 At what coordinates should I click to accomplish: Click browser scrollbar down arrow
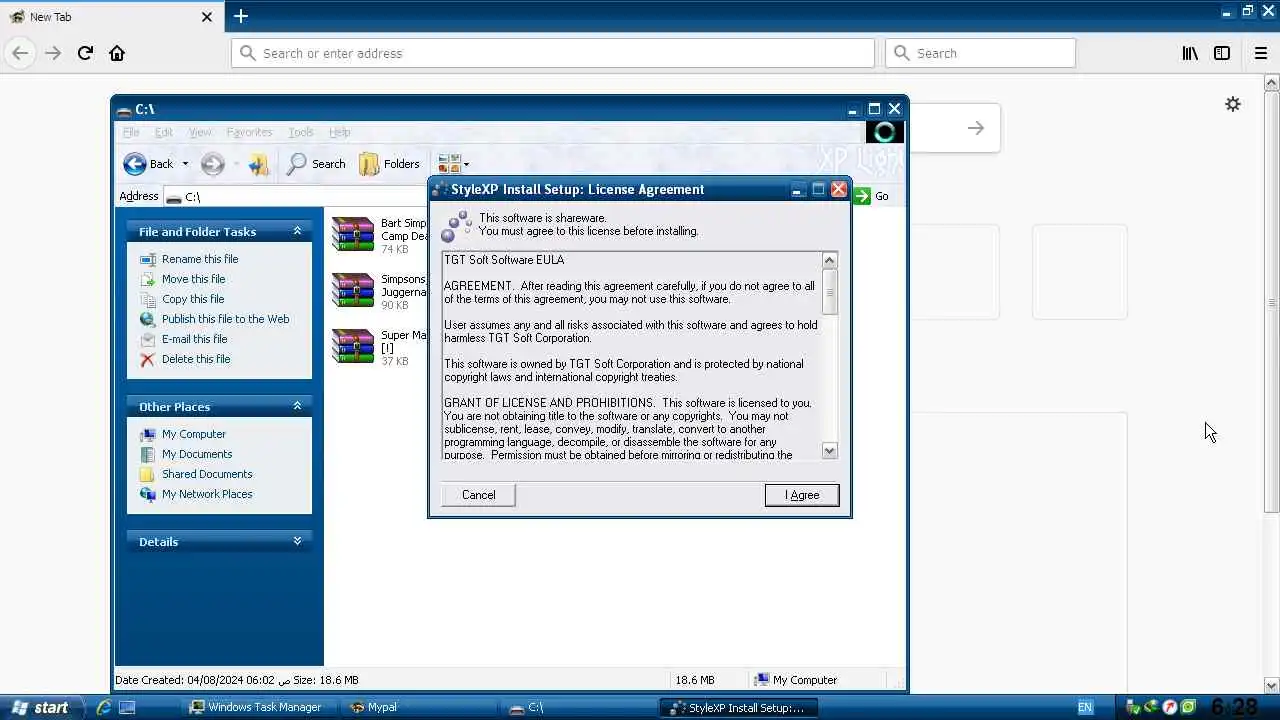point(1271,686)
